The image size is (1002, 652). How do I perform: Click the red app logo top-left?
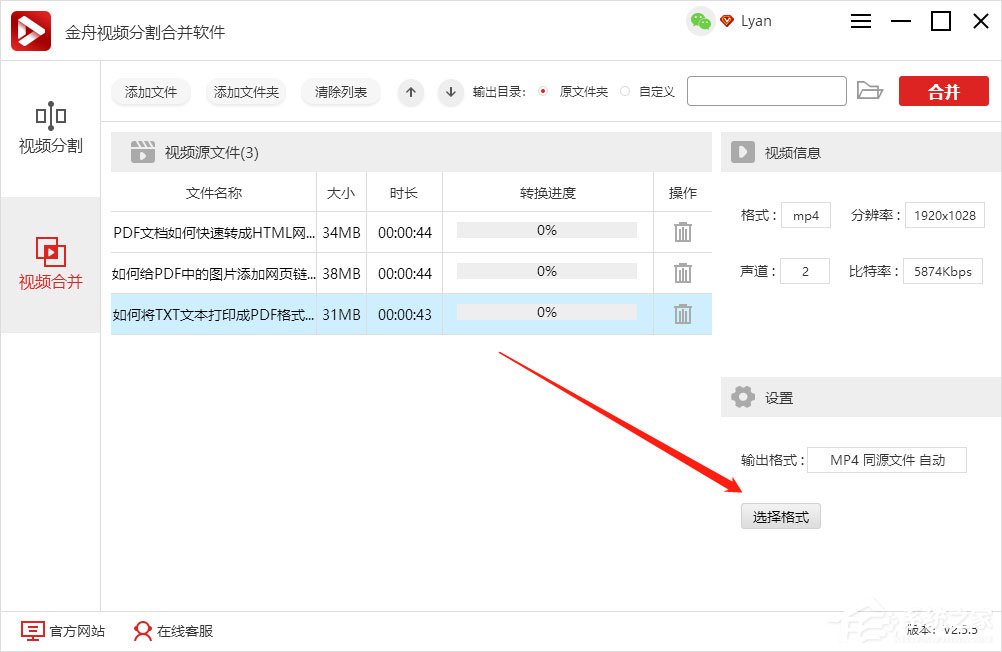[x=30, y=30]
